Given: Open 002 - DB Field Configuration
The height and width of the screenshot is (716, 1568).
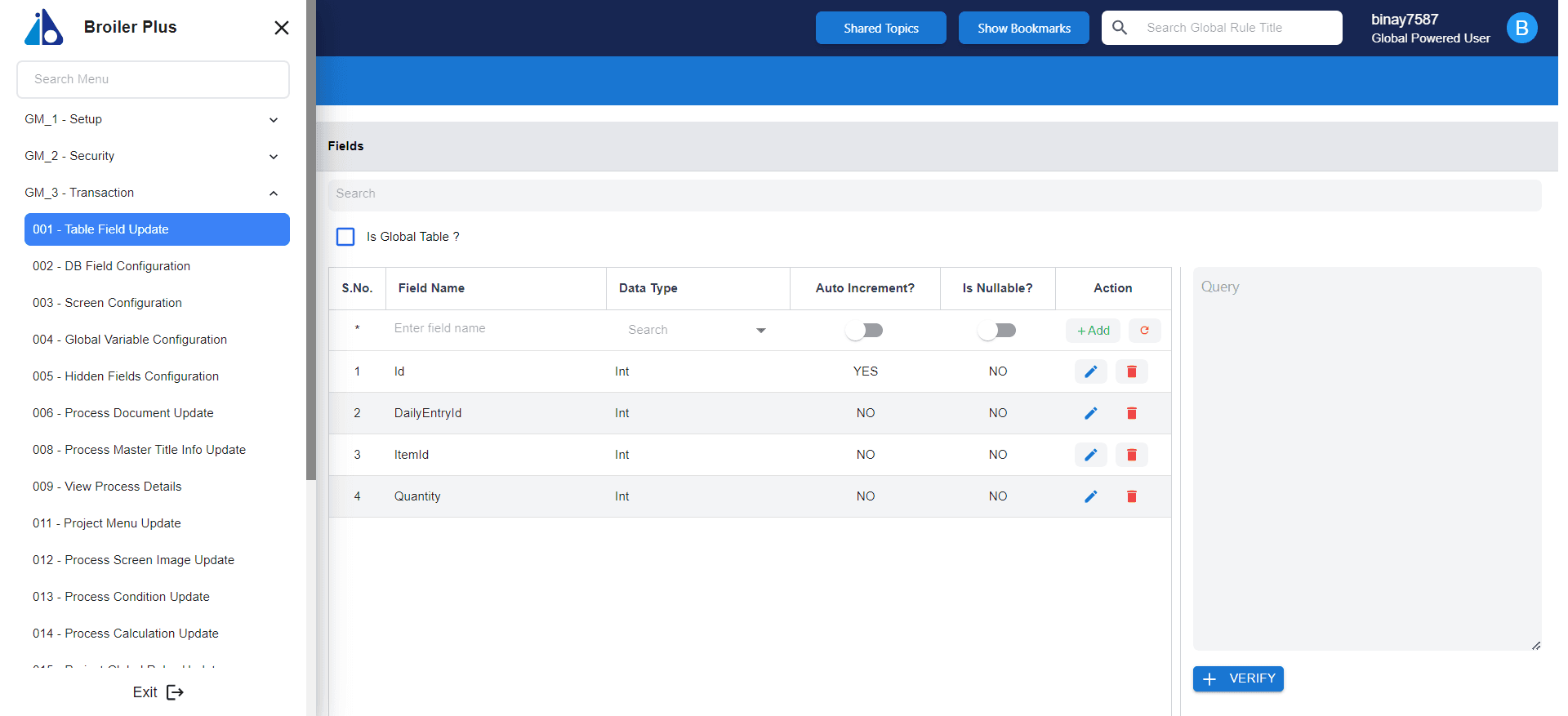Looking at the screenshot, I should (157, 266).
